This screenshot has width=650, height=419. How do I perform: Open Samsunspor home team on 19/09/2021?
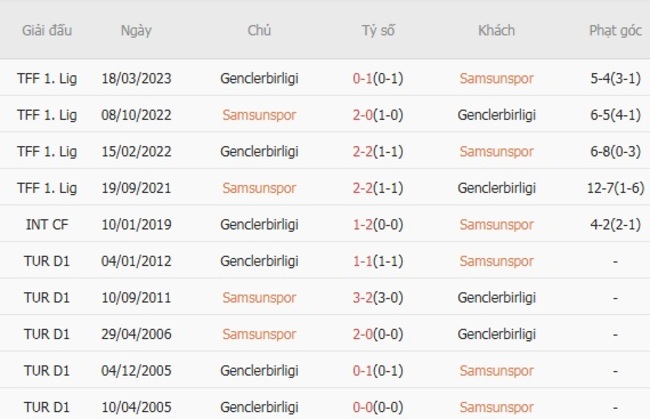click(x=259, y=188)
